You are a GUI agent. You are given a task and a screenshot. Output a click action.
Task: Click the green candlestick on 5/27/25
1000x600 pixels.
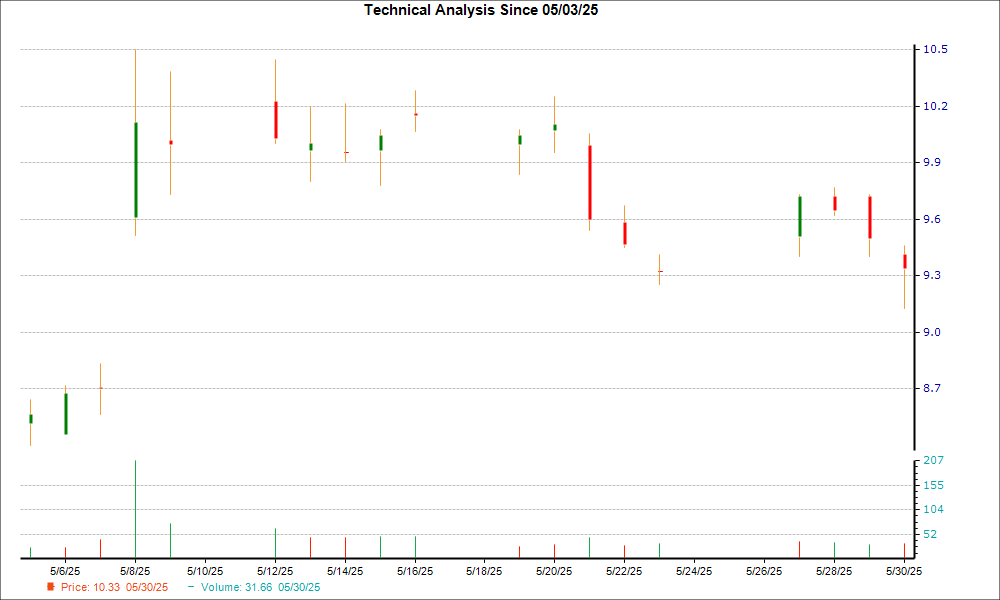799,216
